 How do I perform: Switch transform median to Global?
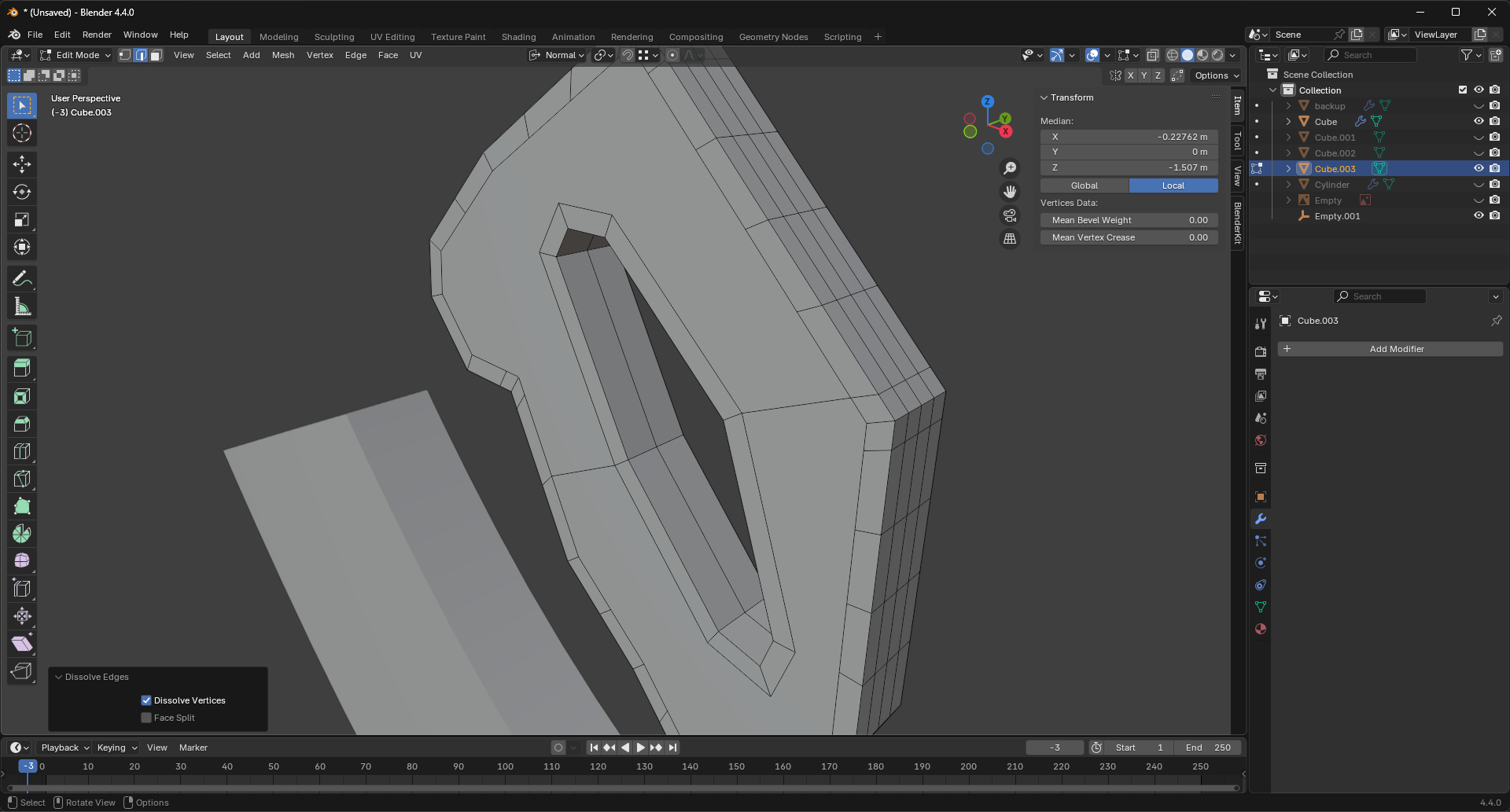1085,186
